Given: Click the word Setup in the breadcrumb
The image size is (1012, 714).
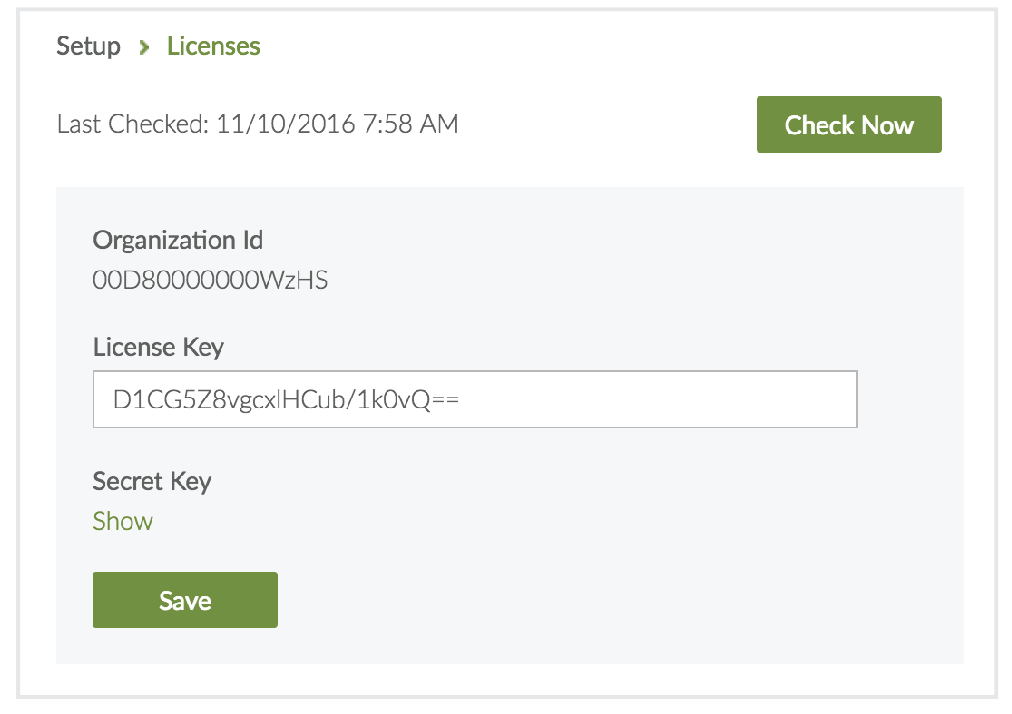Looking at the screenshot, I should 88,47.
